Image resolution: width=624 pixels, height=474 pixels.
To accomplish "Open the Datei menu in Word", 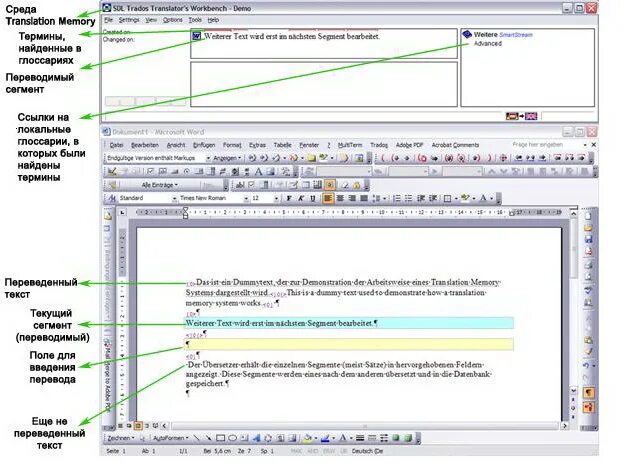I will point(116,145).
